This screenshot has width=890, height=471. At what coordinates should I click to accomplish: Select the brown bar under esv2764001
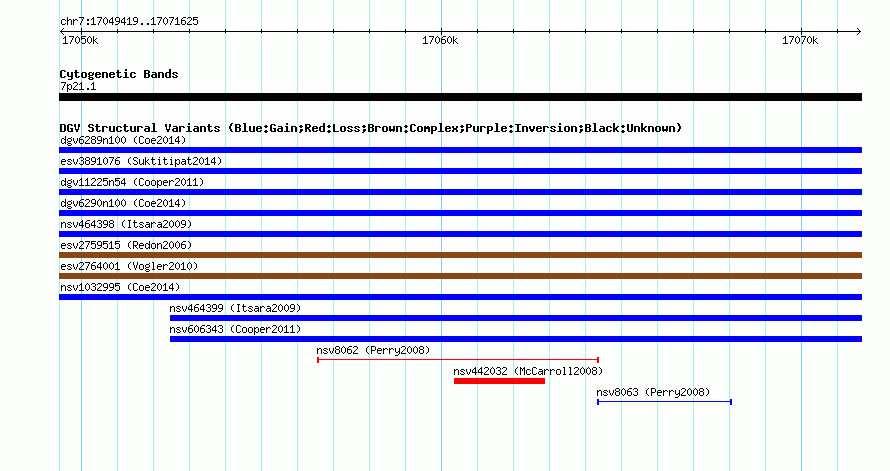460,276
